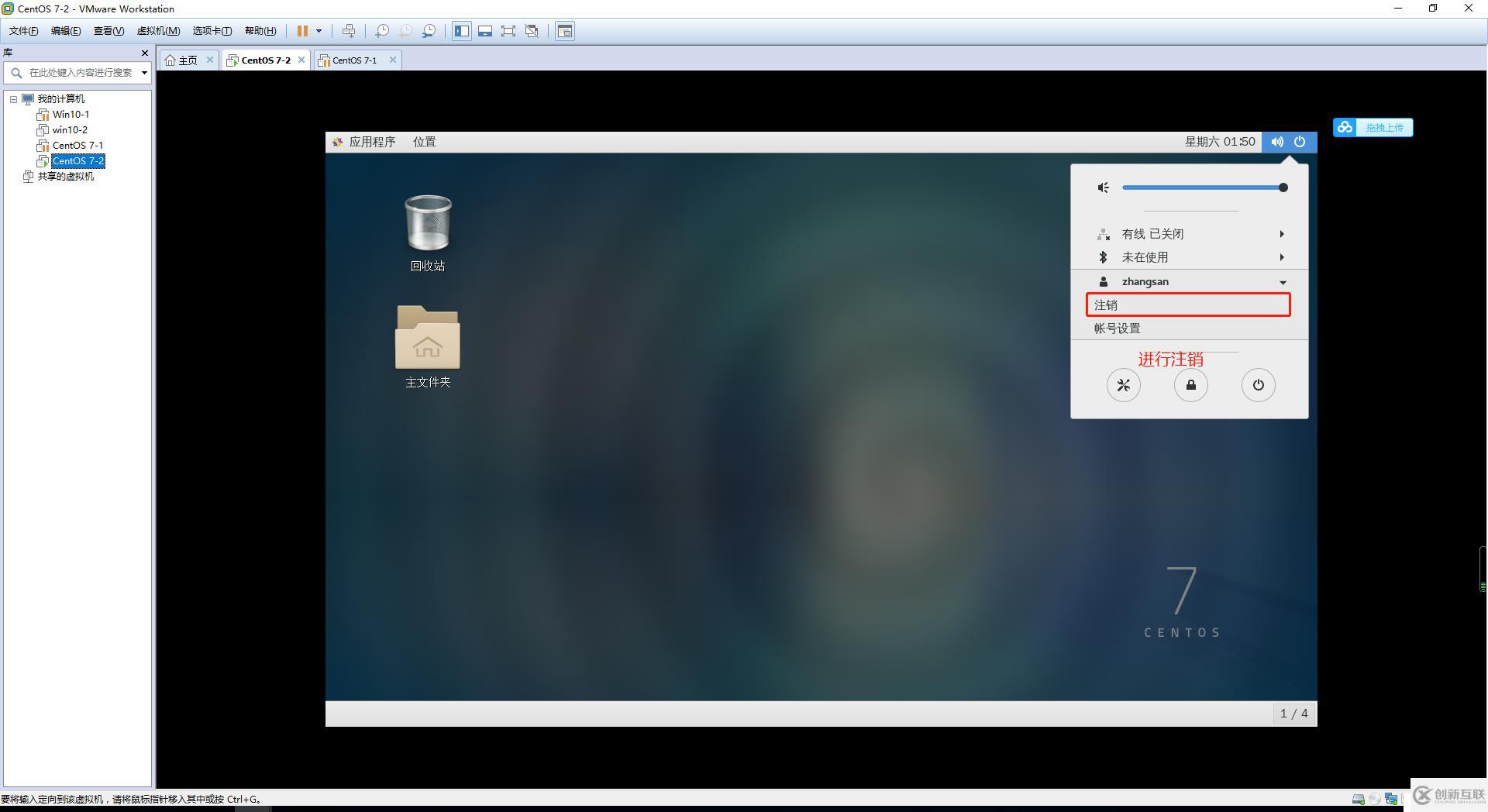Close the CentOS 7-1 tab

pos(393,60)
